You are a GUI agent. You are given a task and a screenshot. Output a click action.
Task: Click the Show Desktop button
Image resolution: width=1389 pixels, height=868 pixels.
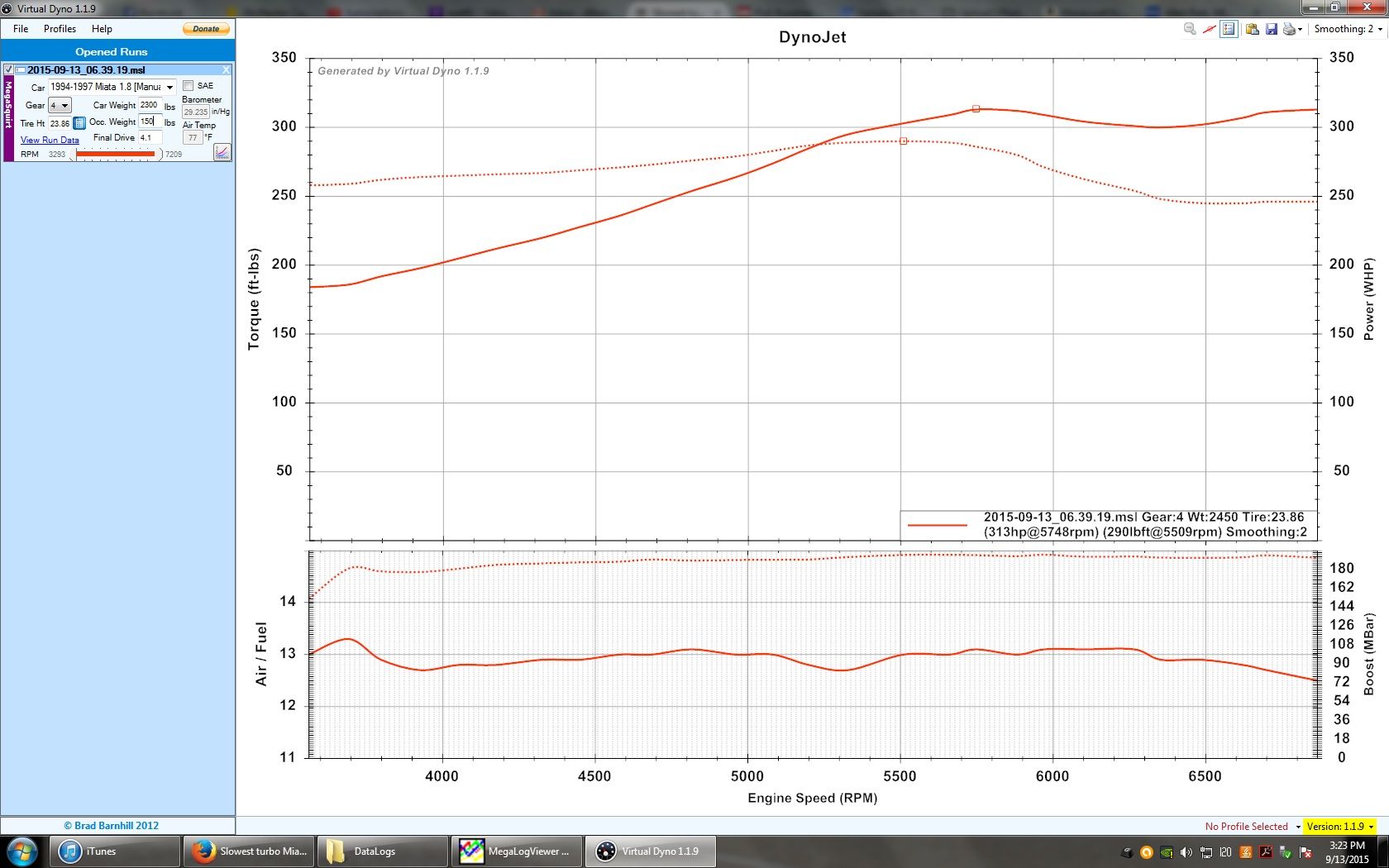pyautogui.click(x=1383, y=851)
